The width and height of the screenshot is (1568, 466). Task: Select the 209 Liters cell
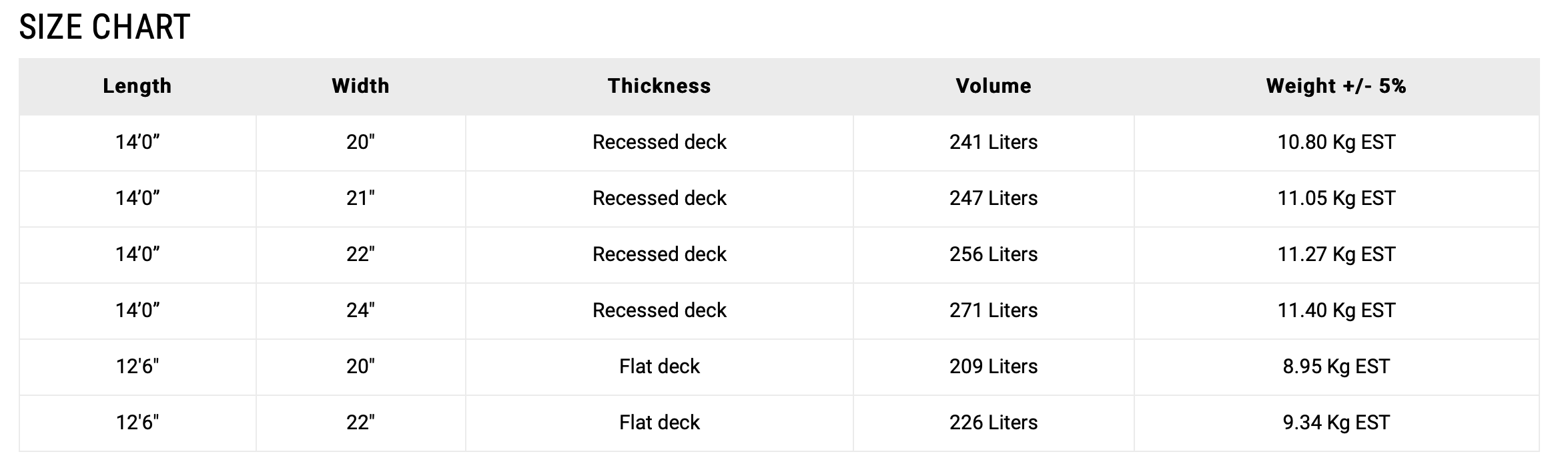point(994,367)
